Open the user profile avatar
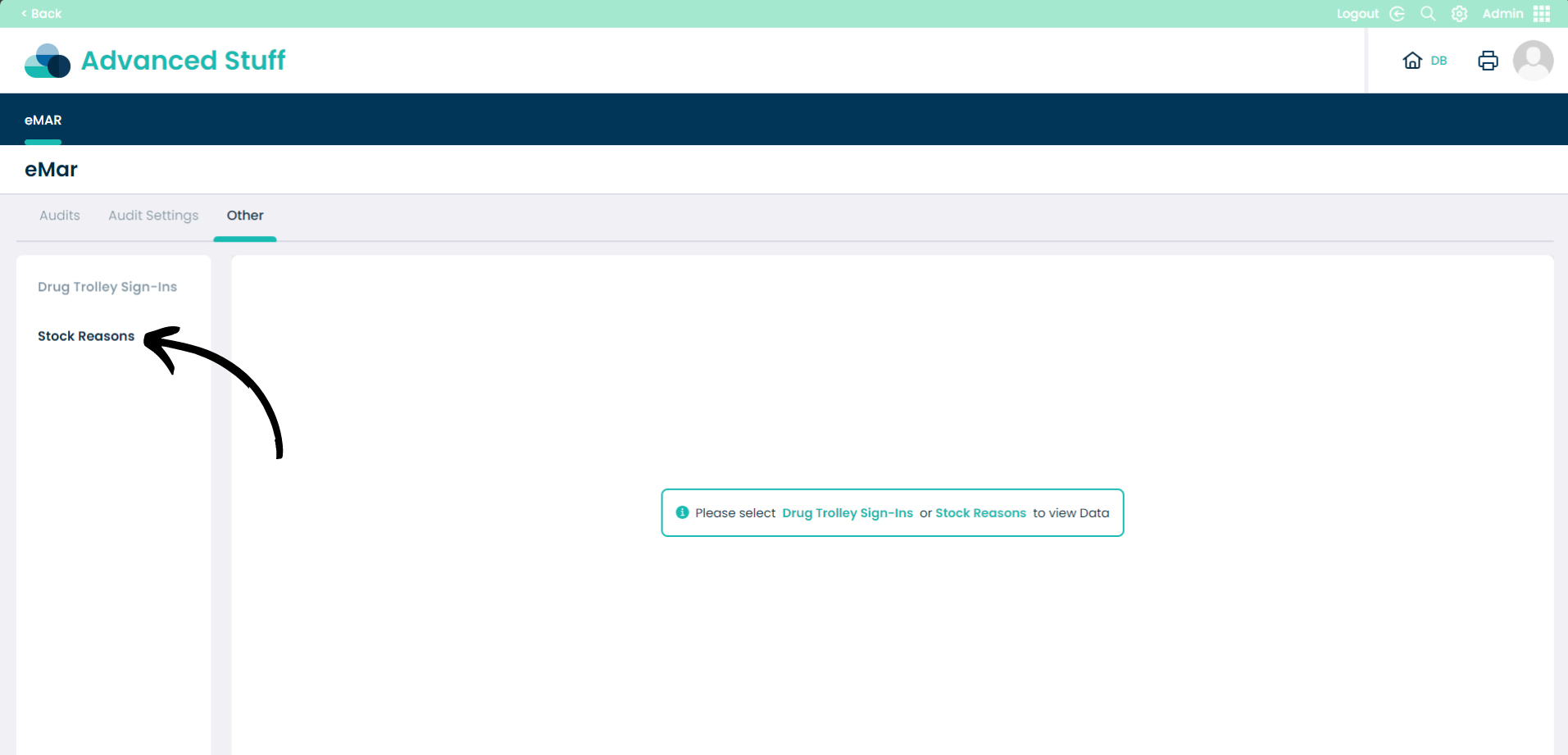The image size is (1568, 755). click(1533, 61)
